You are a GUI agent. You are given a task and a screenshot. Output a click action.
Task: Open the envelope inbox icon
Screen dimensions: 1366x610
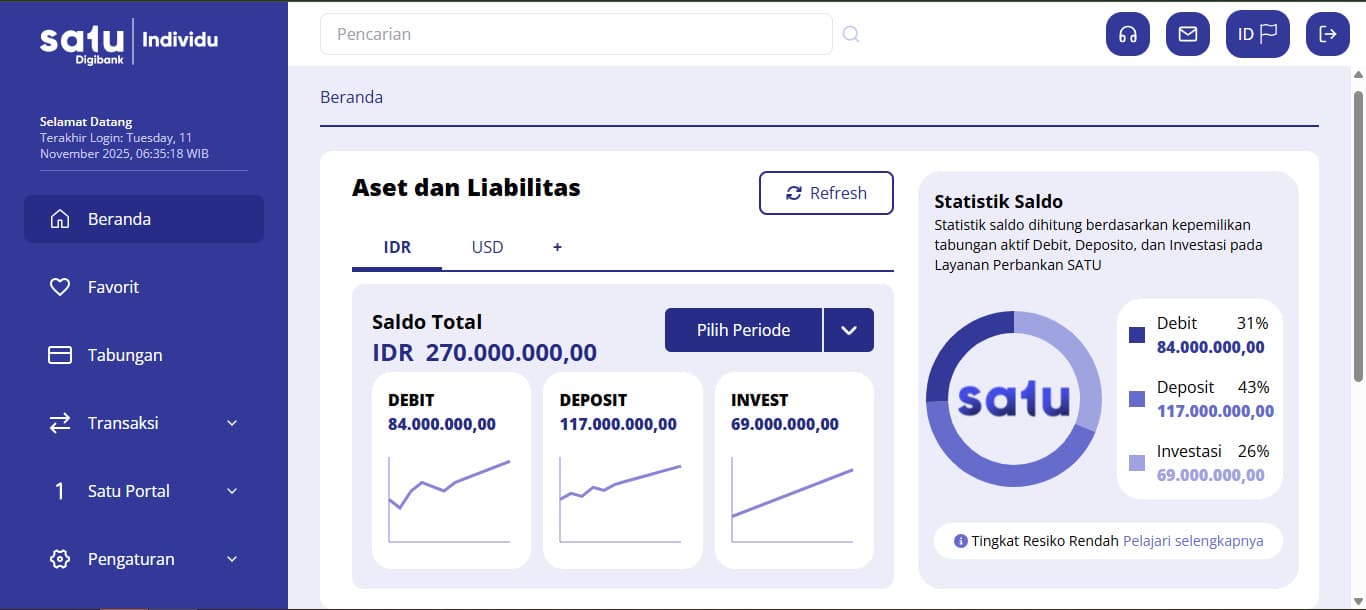(1187, 33)
